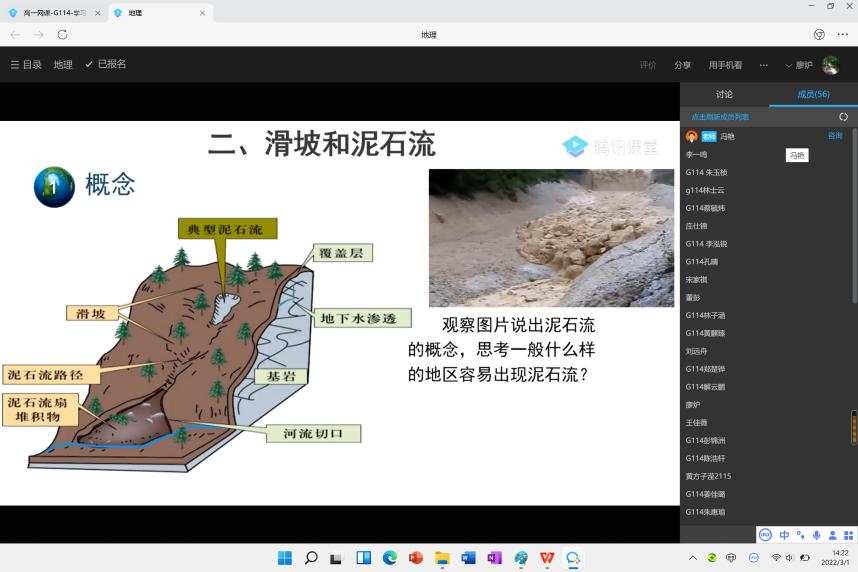Select the 成员(56) members tab
Image resolution: width=858 pixels, height=572 pixels.
click(x=813, y=94)
